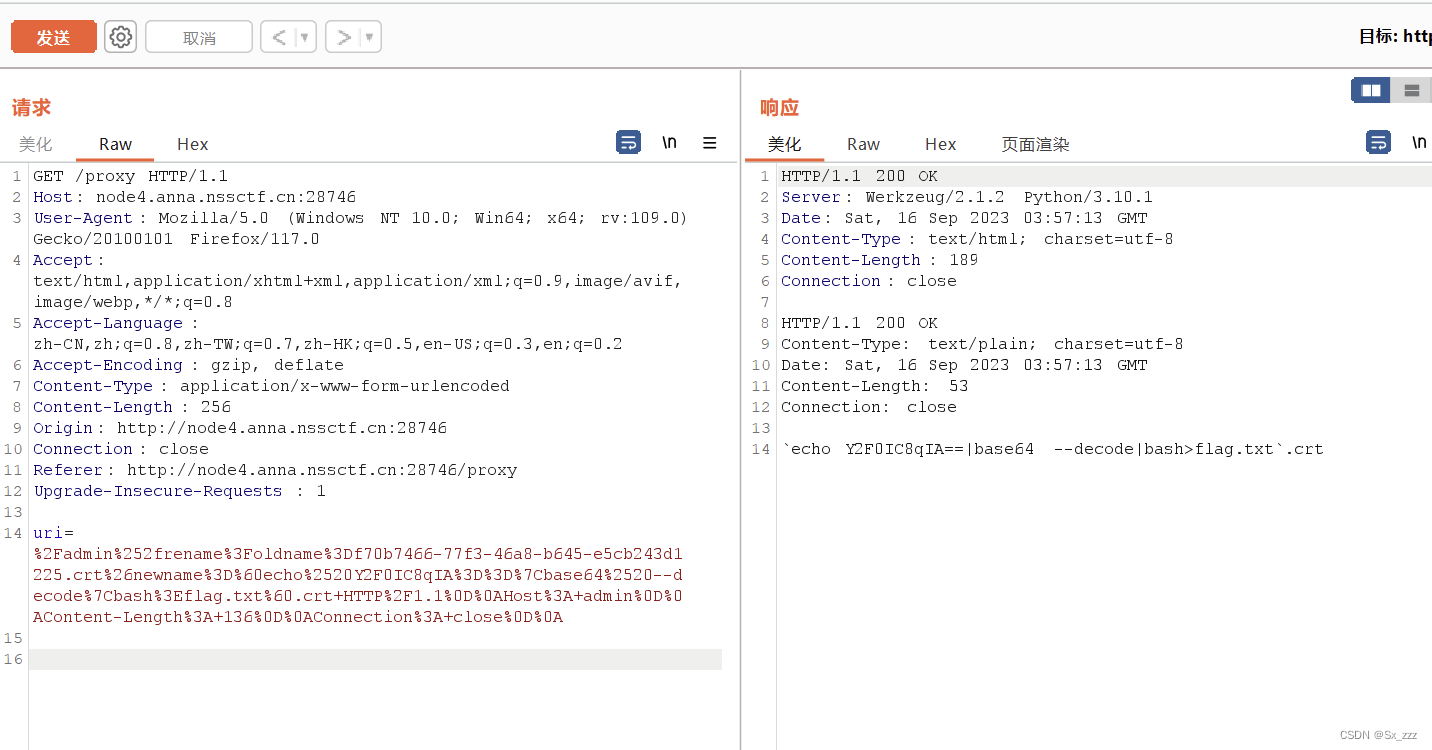Click the Host header value node4.anna.nssctf.cn:28746
The width and height of the screenshot is (1432, 750).
pyautogui.click(x=226, y=197)
